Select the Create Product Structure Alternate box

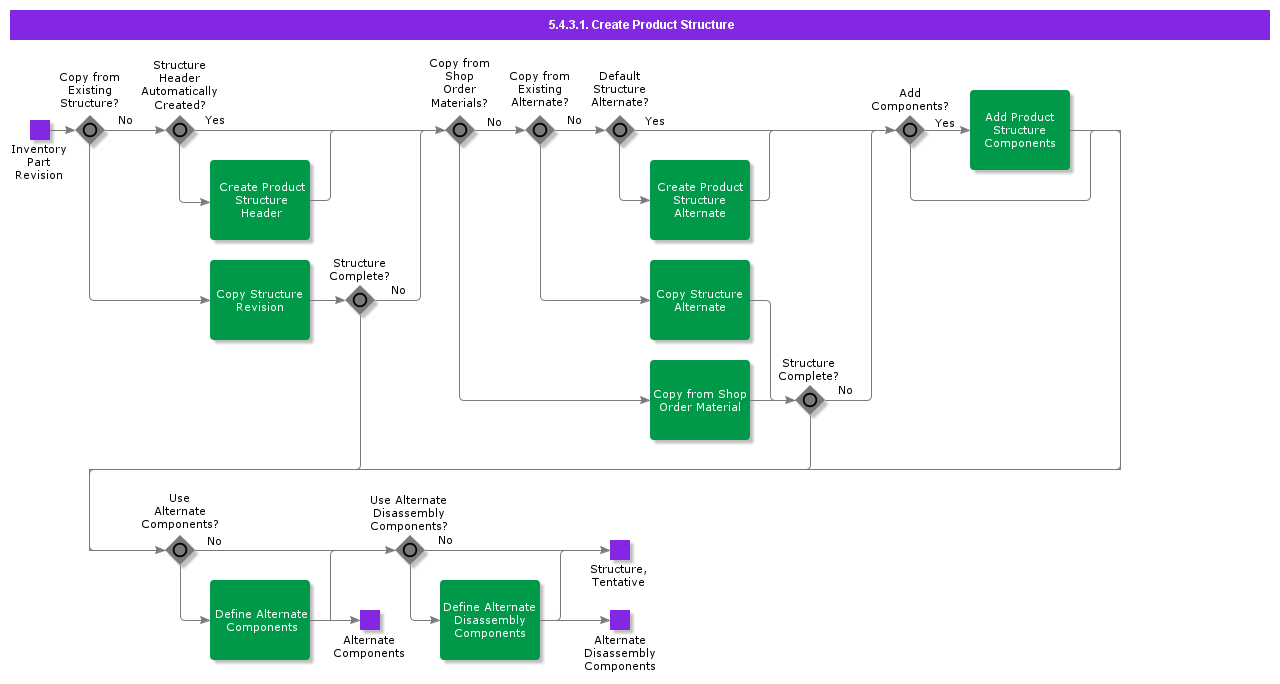point(700,200)
